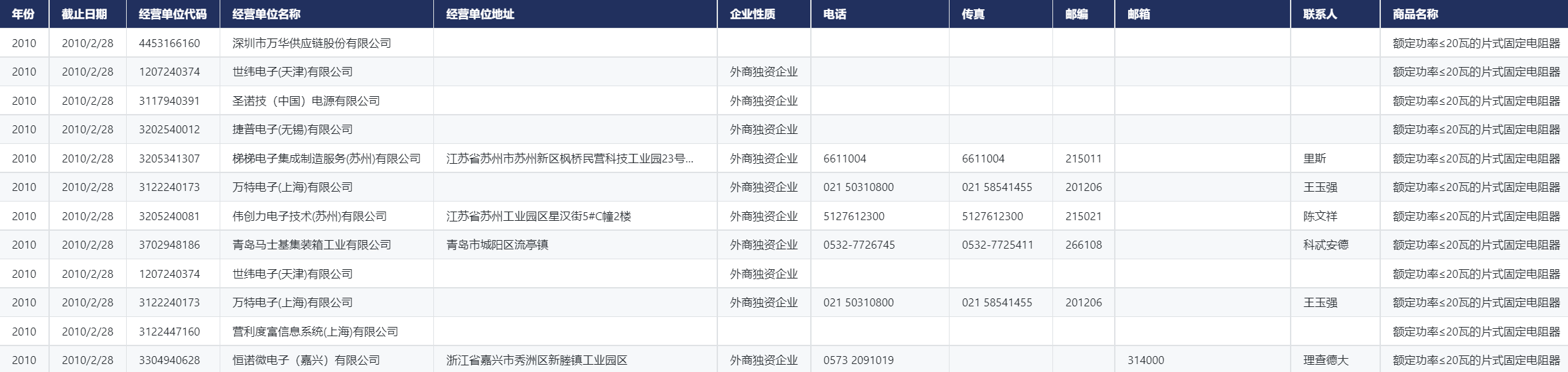The height and width of the screenshot is (372, 1568).
Task: Select the 江苏省苏州工业园区星汉街 address cell
Action: [x=538, y=216]
